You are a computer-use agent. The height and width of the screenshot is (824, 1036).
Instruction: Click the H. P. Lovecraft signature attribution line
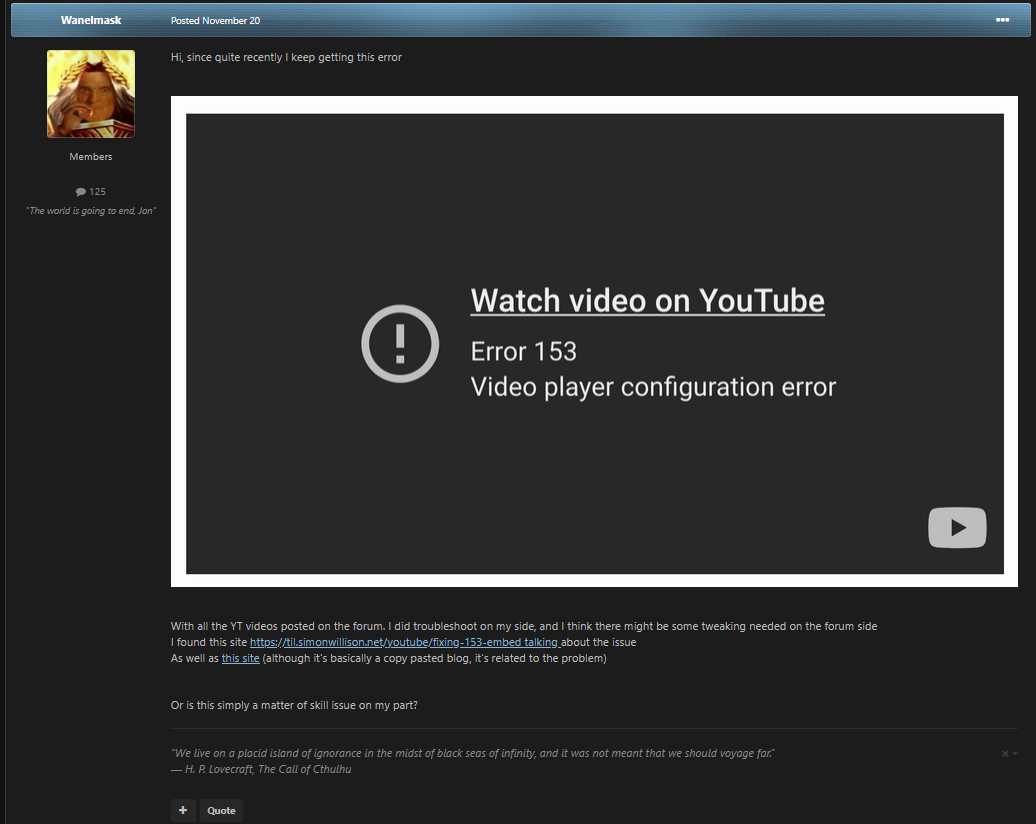(x=261, y=769)
